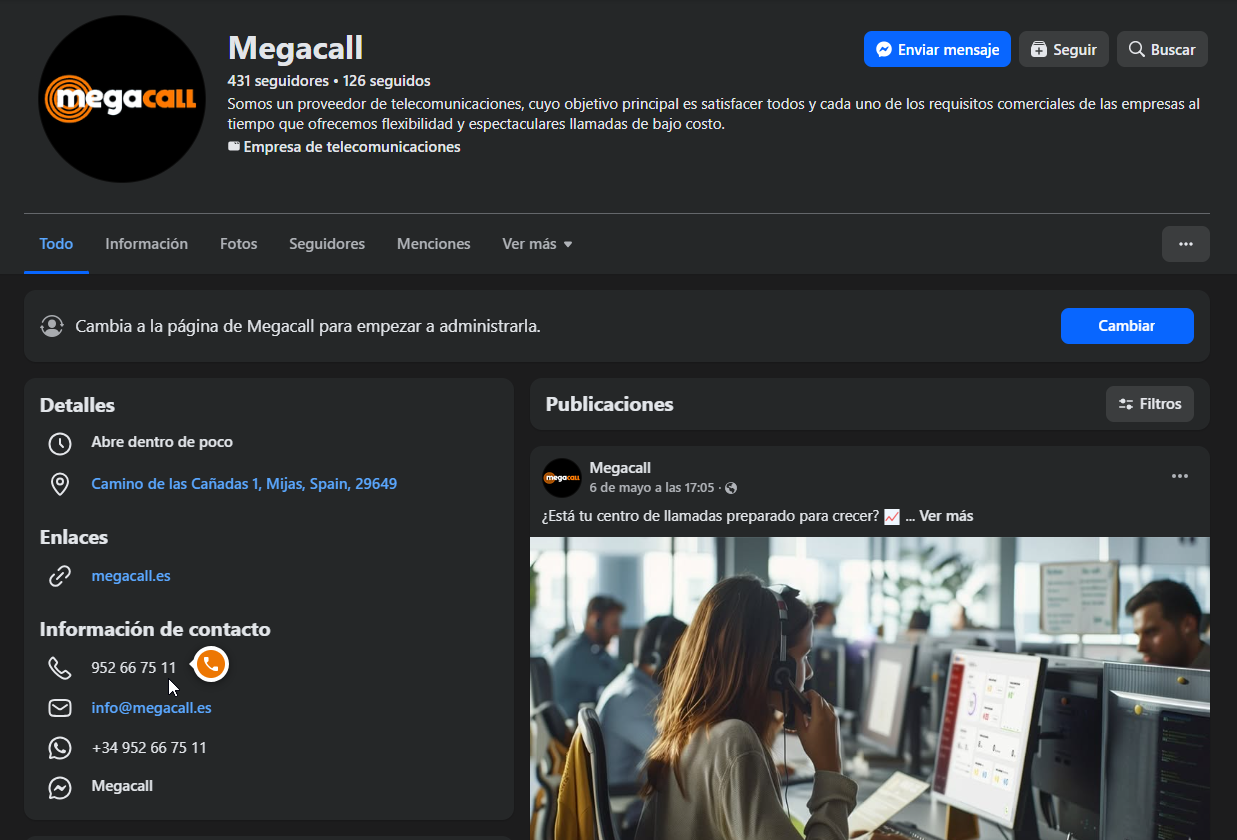The width and height of the screenshot is (1237, 840).
Task: Click Empresa de telecomunicaciones category text
Action: pyautogui.click(x=352, y=147)
